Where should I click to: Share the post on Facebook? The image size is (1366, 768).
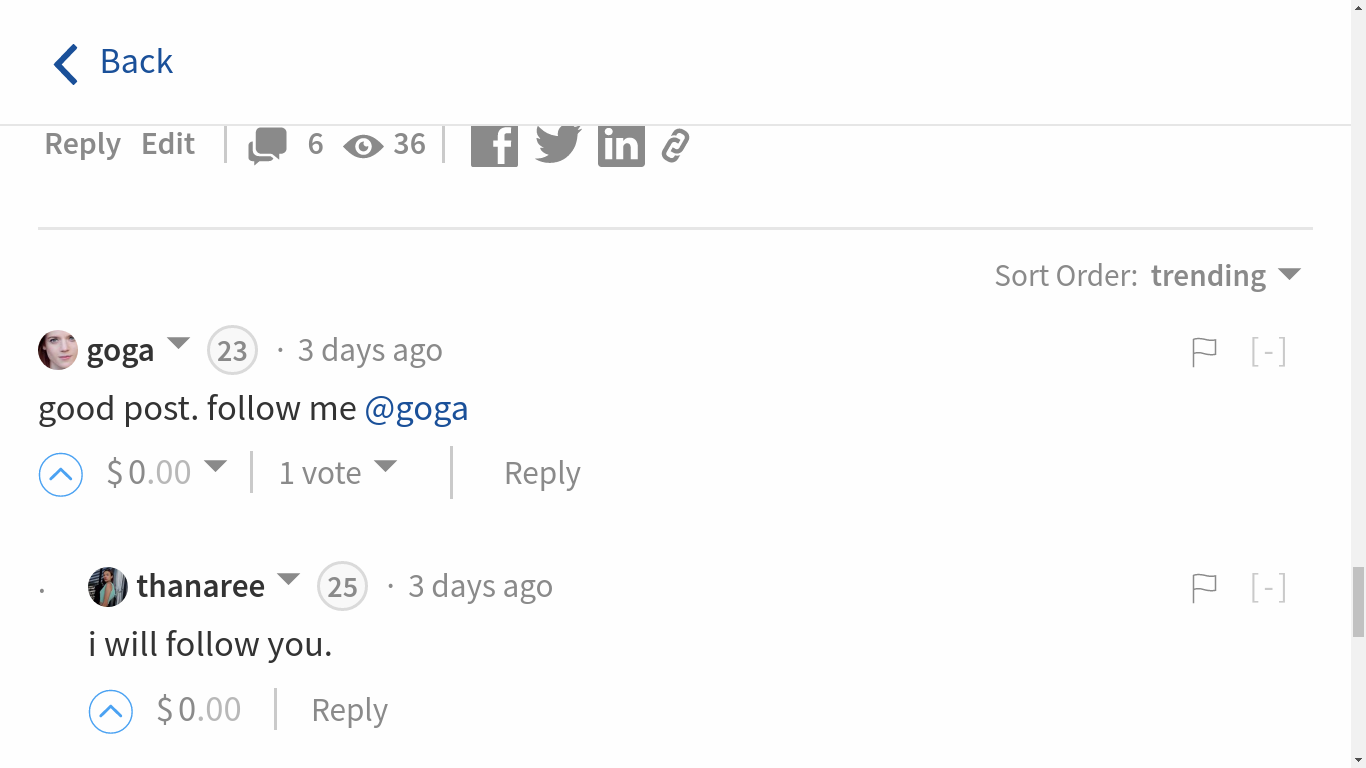click(494, 144)
